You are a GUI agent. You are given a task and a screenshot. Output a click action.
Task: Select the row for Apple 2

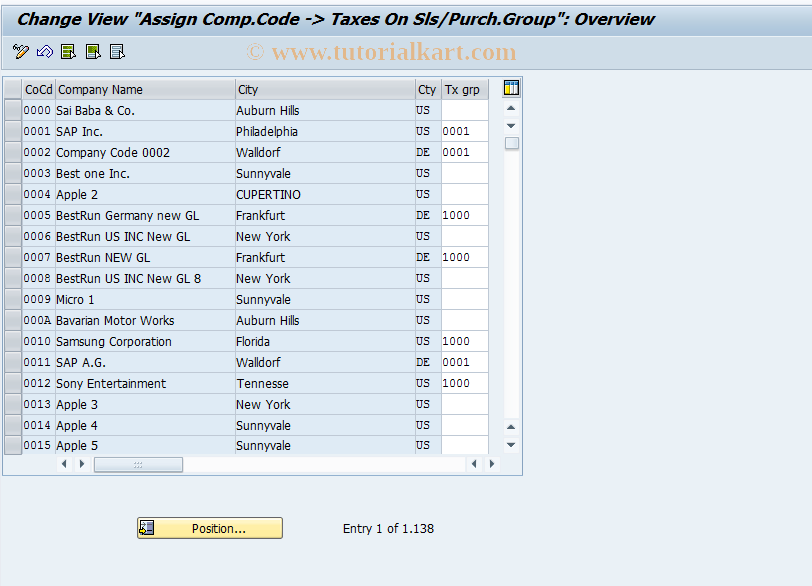(13, 194)
